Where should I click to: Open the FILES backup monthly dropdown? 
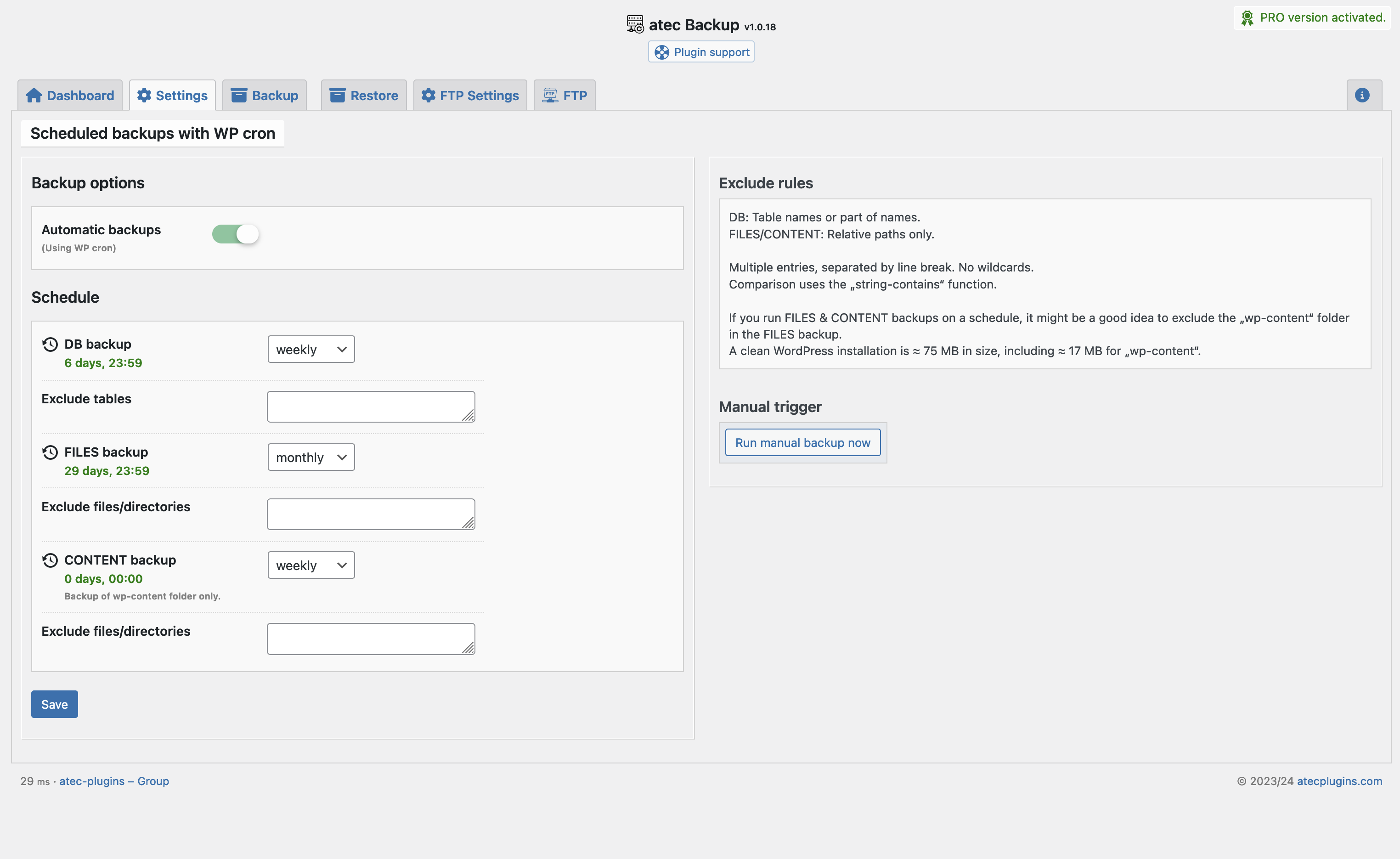pyautogui.click(x=311, y=458)
